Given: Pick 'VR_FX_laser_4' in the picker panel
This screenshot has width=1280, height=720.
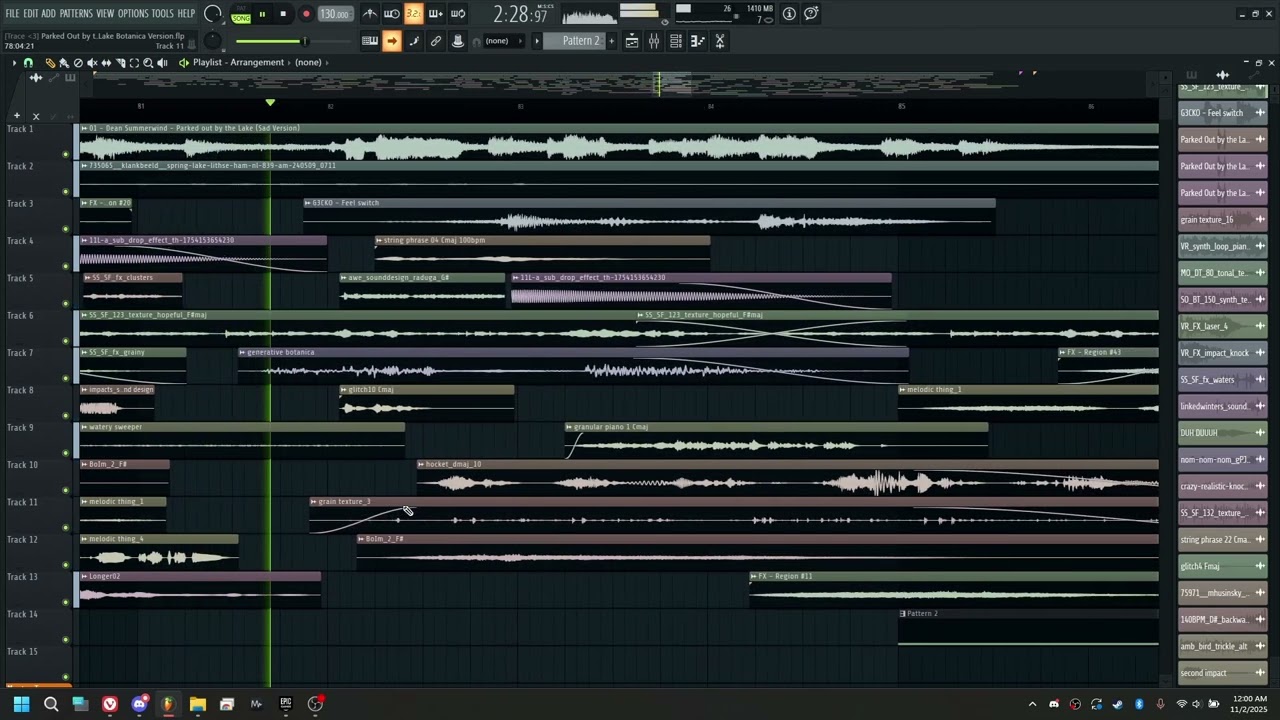Looking at the screenshot, I should coord(1223,326).
